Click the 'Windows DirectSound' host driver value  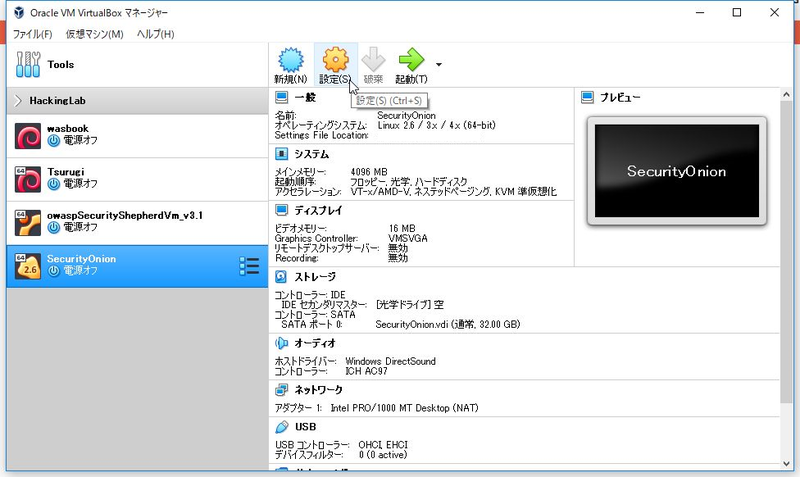[391, 361]
